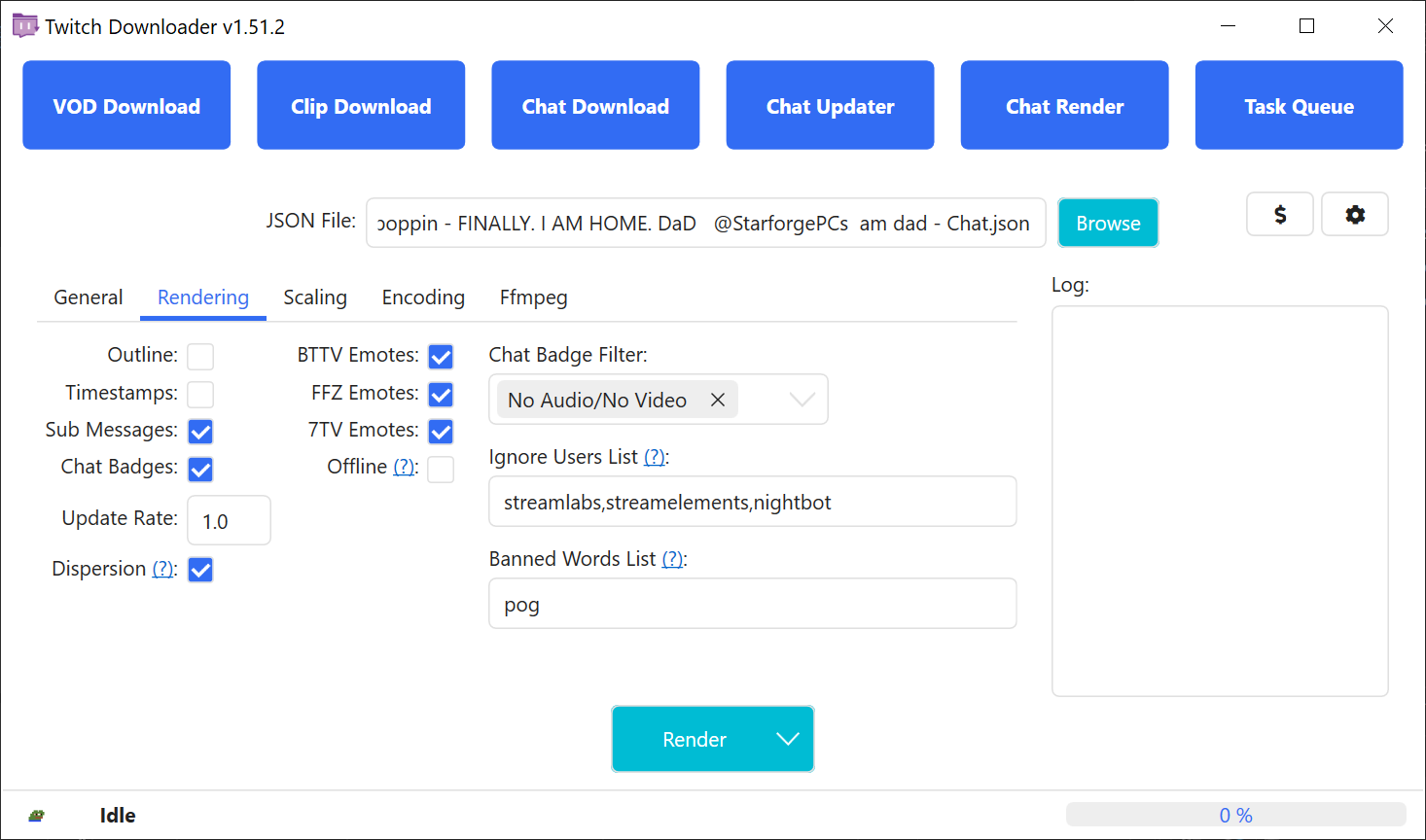Focus the Ignore Users List field
Viewport: 1426px width, 840px height.
[753, 502]
